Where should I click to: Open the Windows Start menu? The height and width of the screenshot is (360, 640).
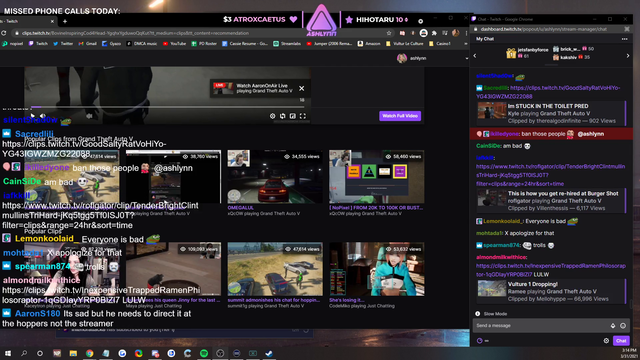pos(8,353)
